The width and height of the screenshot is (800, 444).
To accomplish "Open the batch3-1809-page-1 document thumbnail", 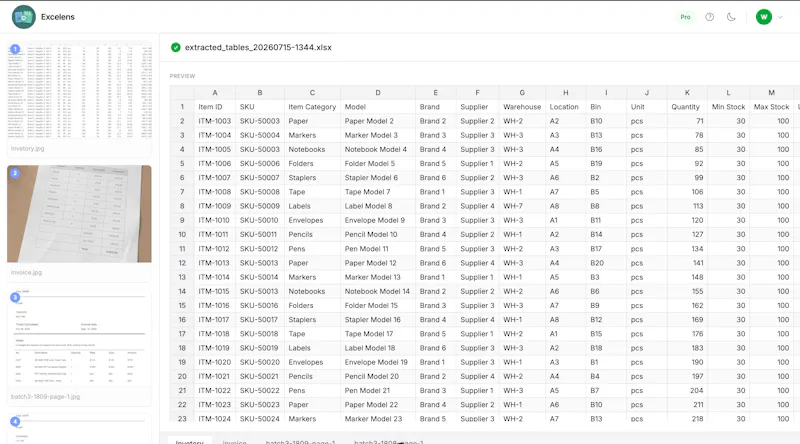I will [79, 339].
